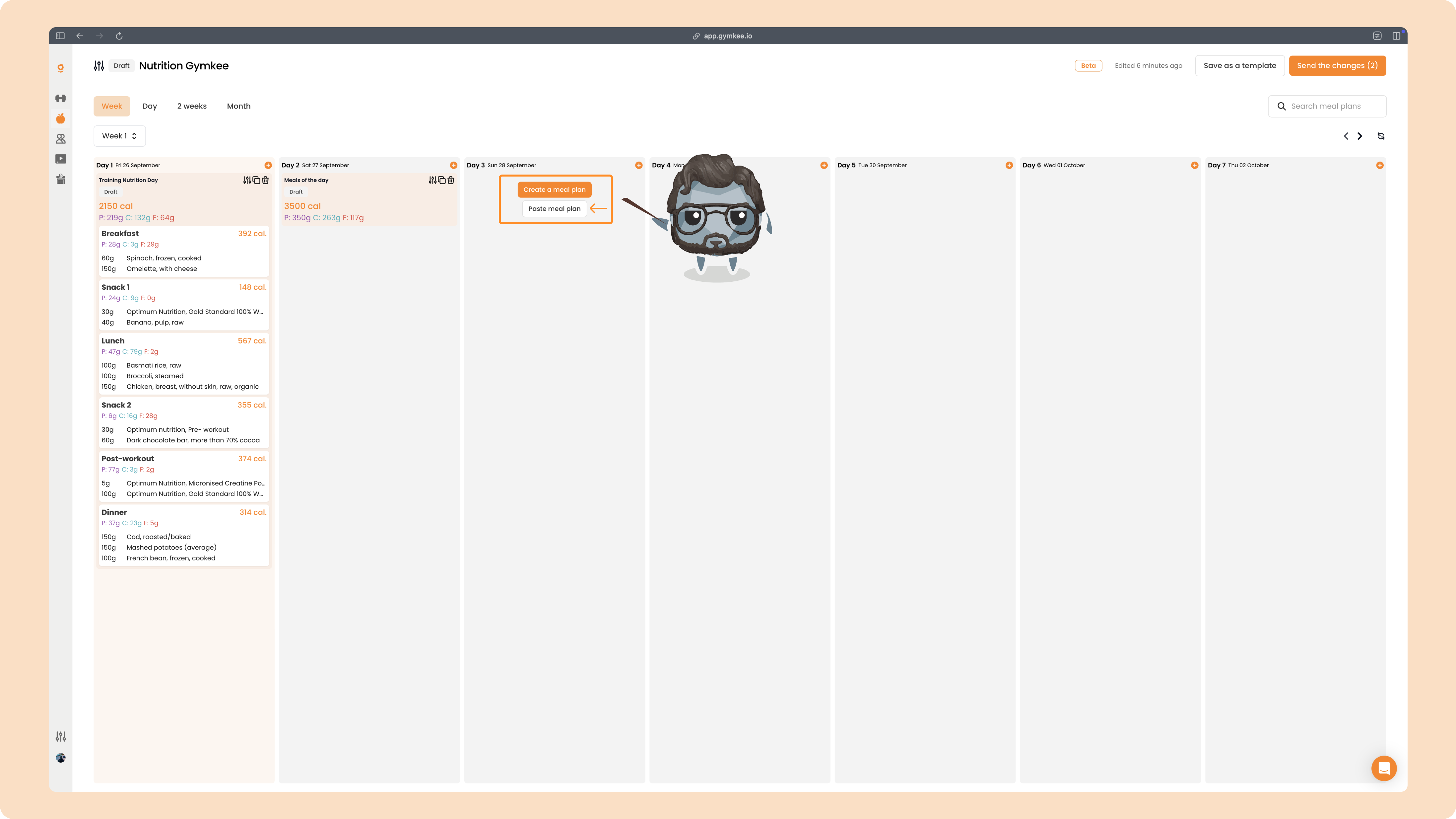The height and width of the screenshot is (819, 1456).
Task: Add a meal plan to Day 5
Action: 1009,165
